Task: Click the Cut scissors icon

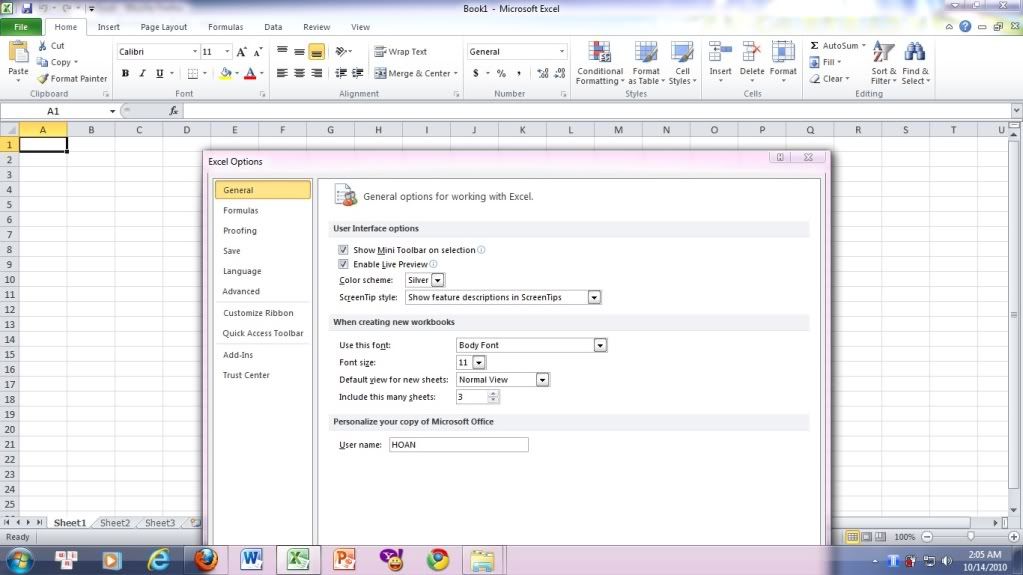Action: [42, 46]
